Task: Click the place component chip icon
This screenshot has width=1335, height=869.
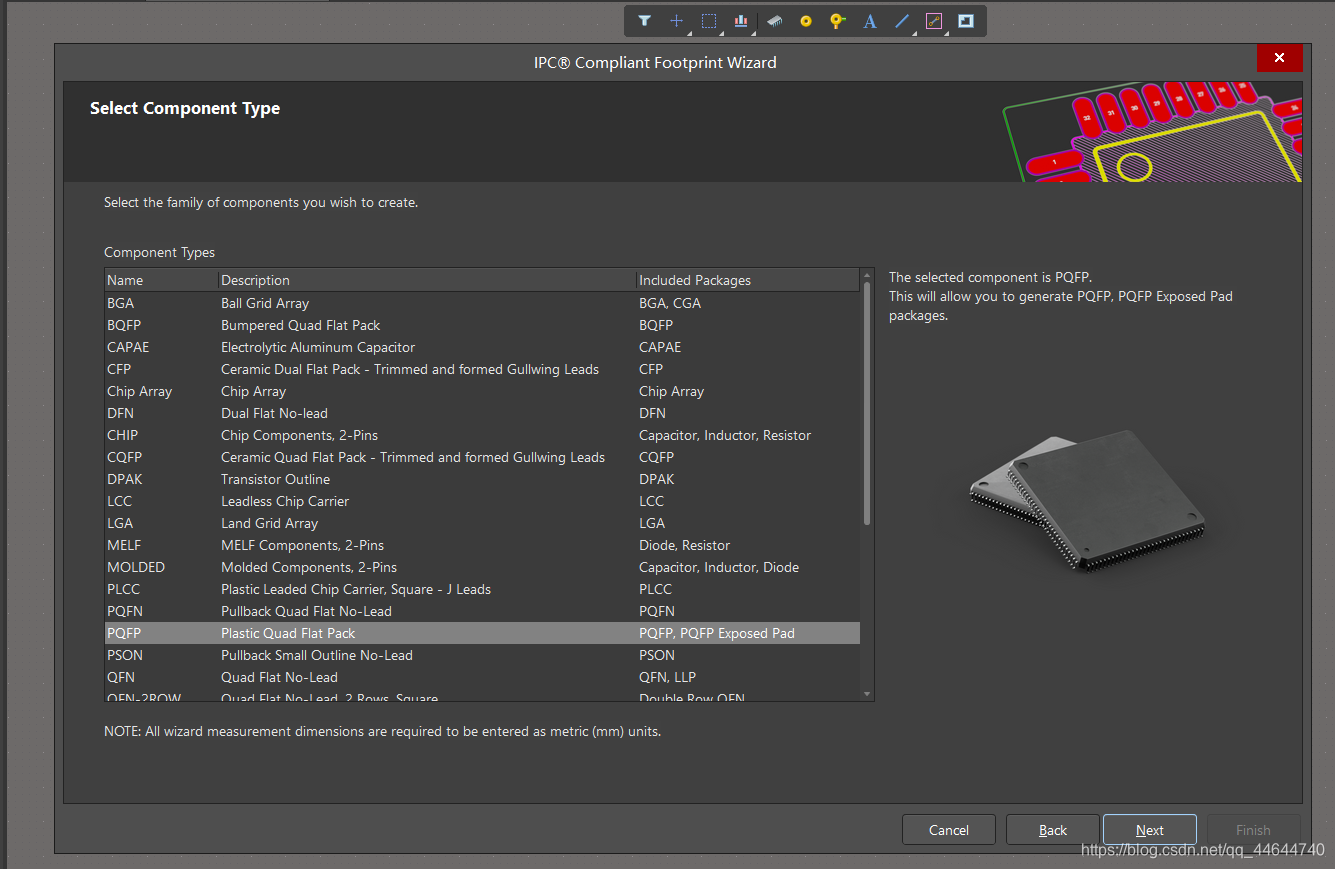Action: (x=774, y=21)
